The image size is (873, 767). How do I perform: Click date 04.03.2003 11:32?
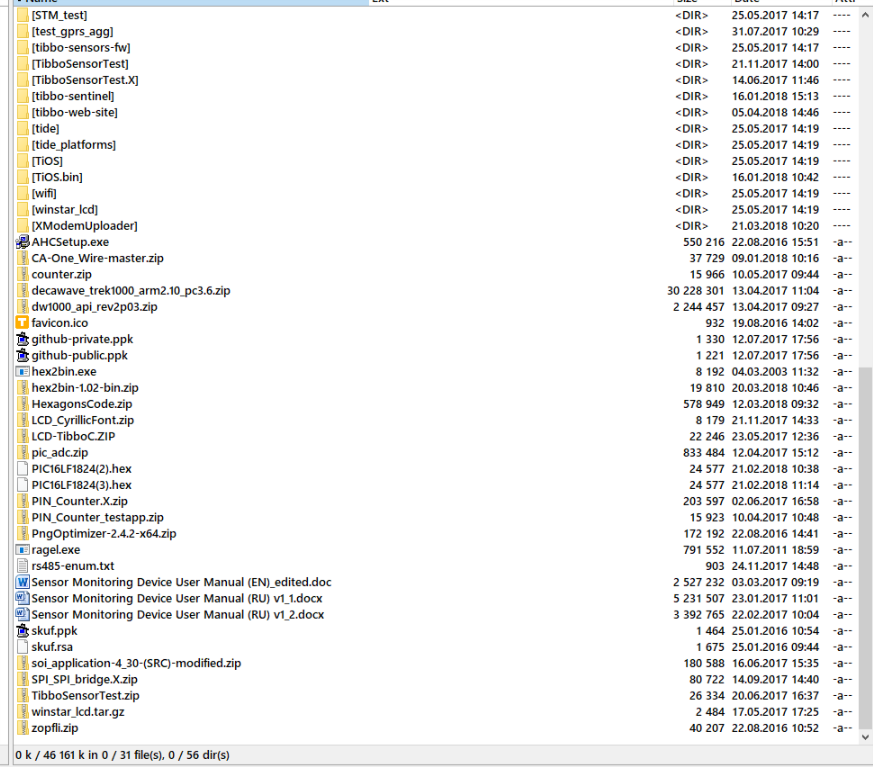coord(775,371)
